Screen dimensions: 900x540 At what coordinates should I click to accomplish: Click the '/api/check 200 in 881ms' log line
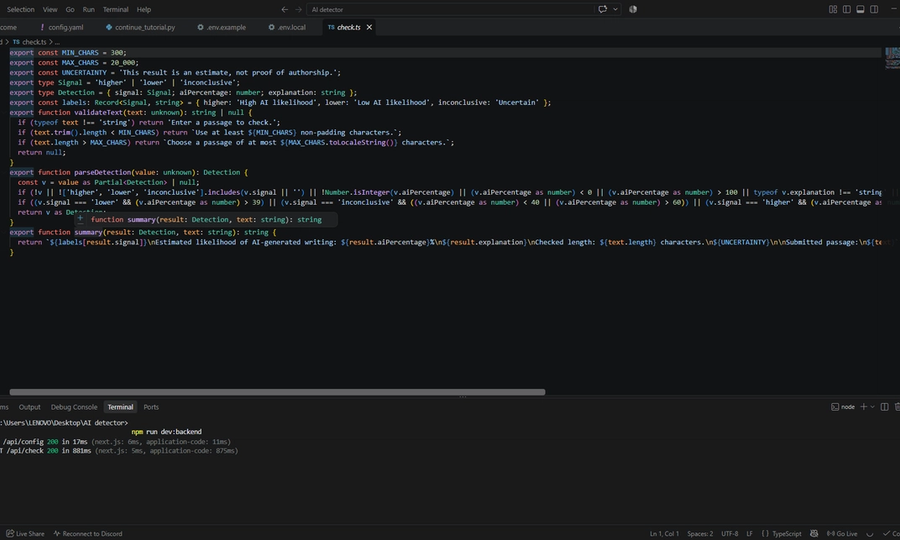click(119, 451)
